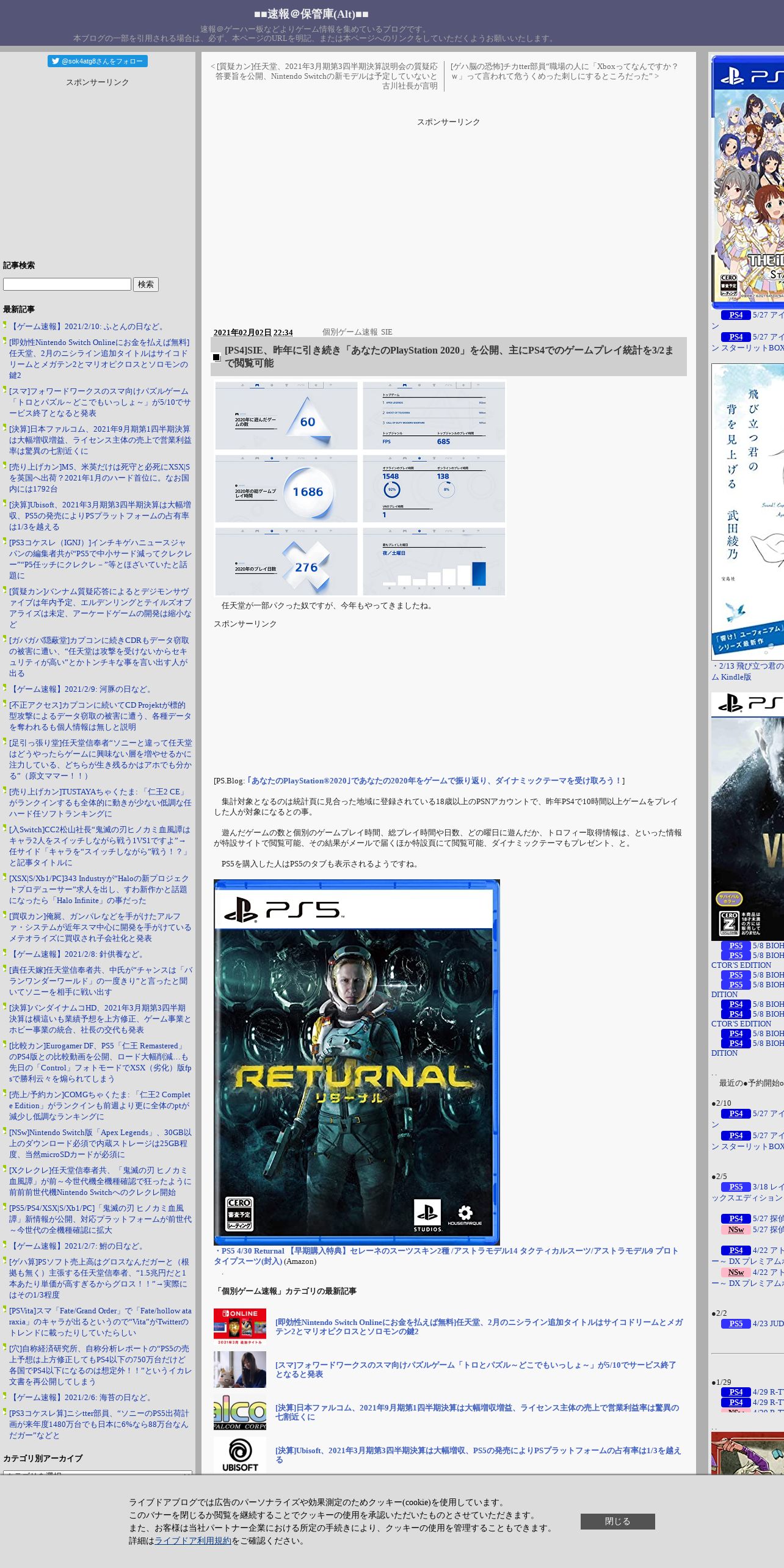
Task: Open sidebar link ゲーム速報 2021/2/10 ふとんの日
Action: (x=89, y=327)
